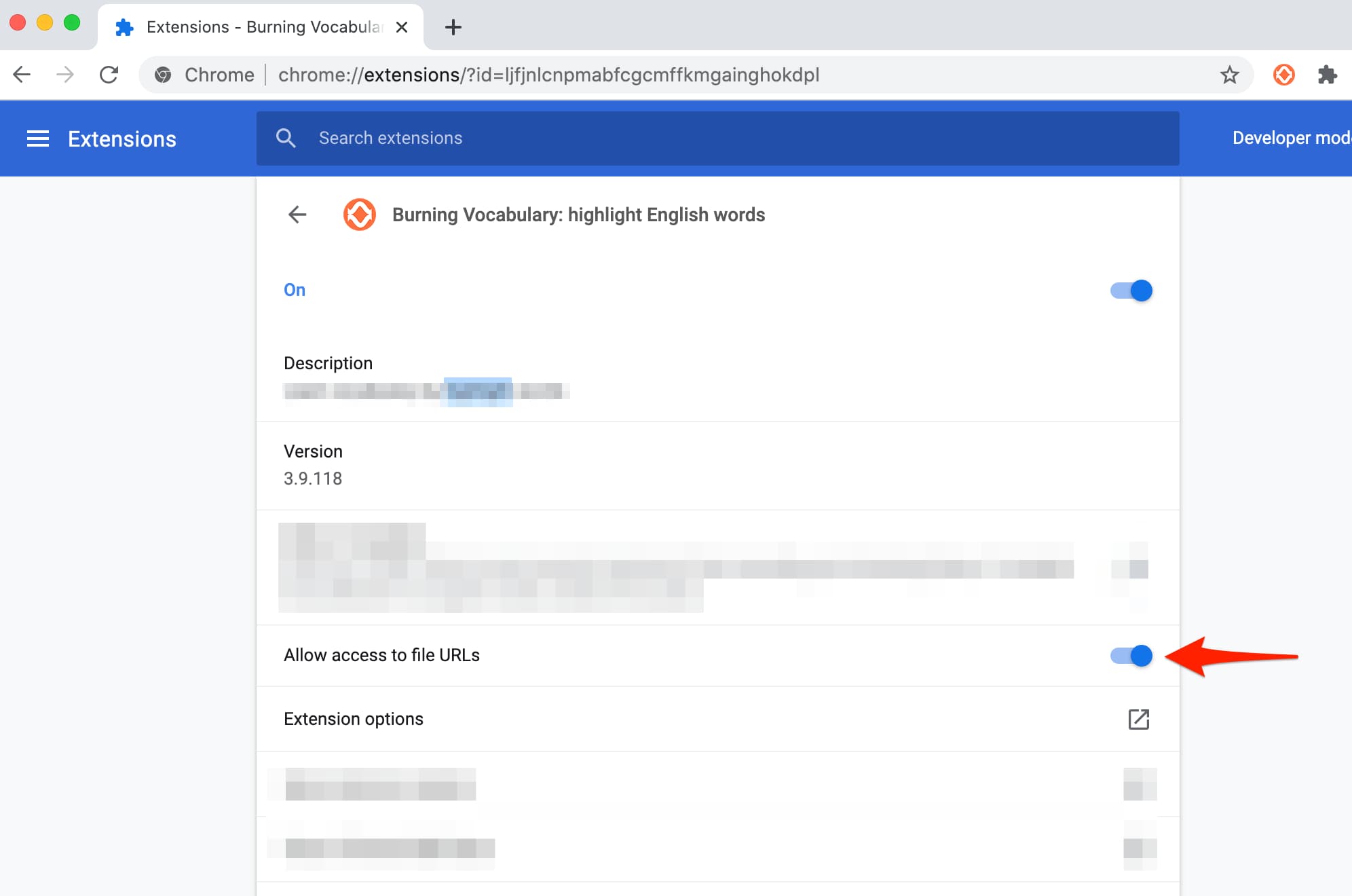The height and width of the screenshot is (896, 1352).
Task: Close the Extensions tab
Action: click(402, 27)
